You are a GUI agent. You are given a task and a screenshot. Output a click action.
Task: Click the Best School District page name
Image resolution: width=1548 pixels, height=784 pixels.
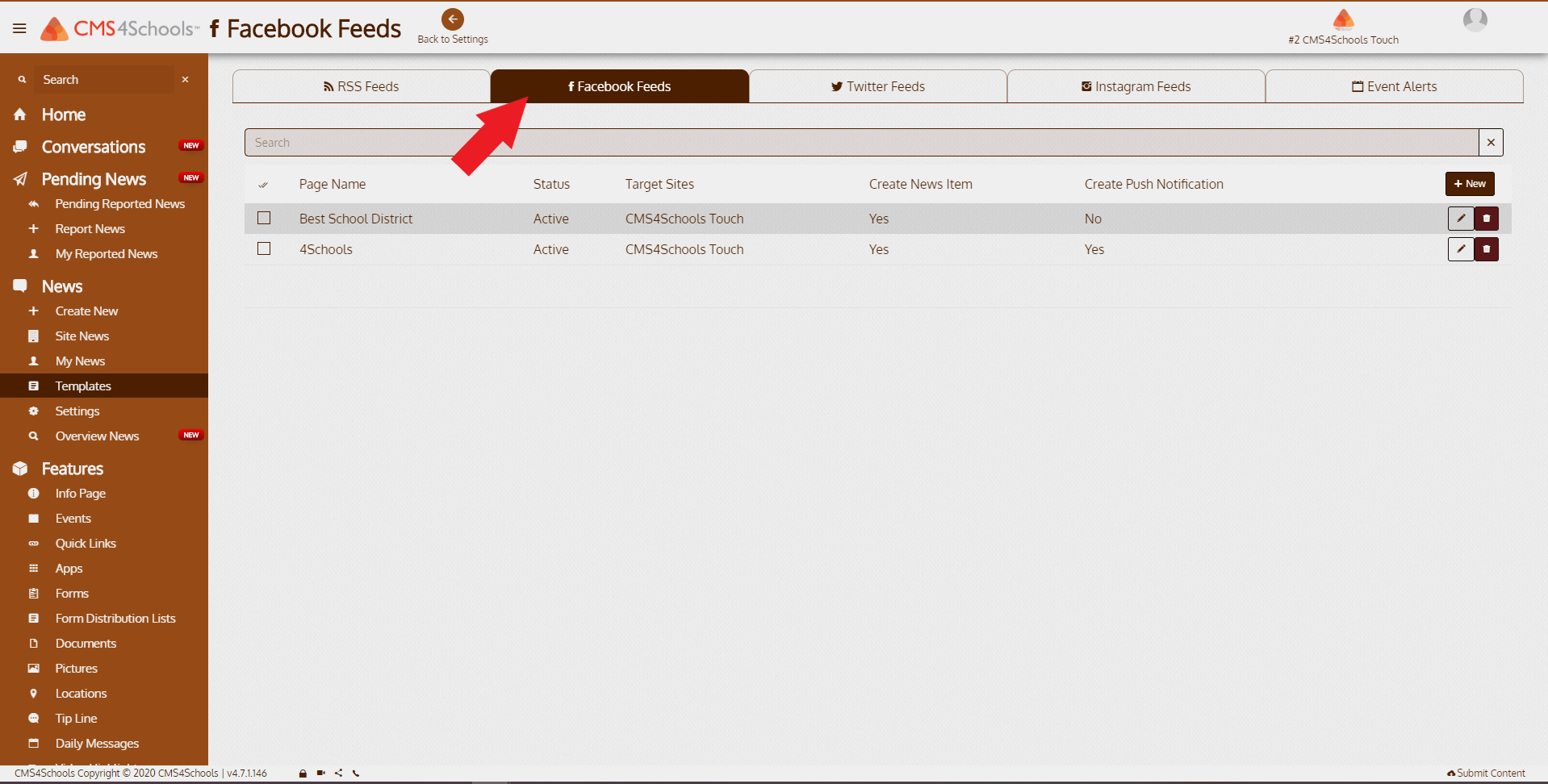point(356,219)
